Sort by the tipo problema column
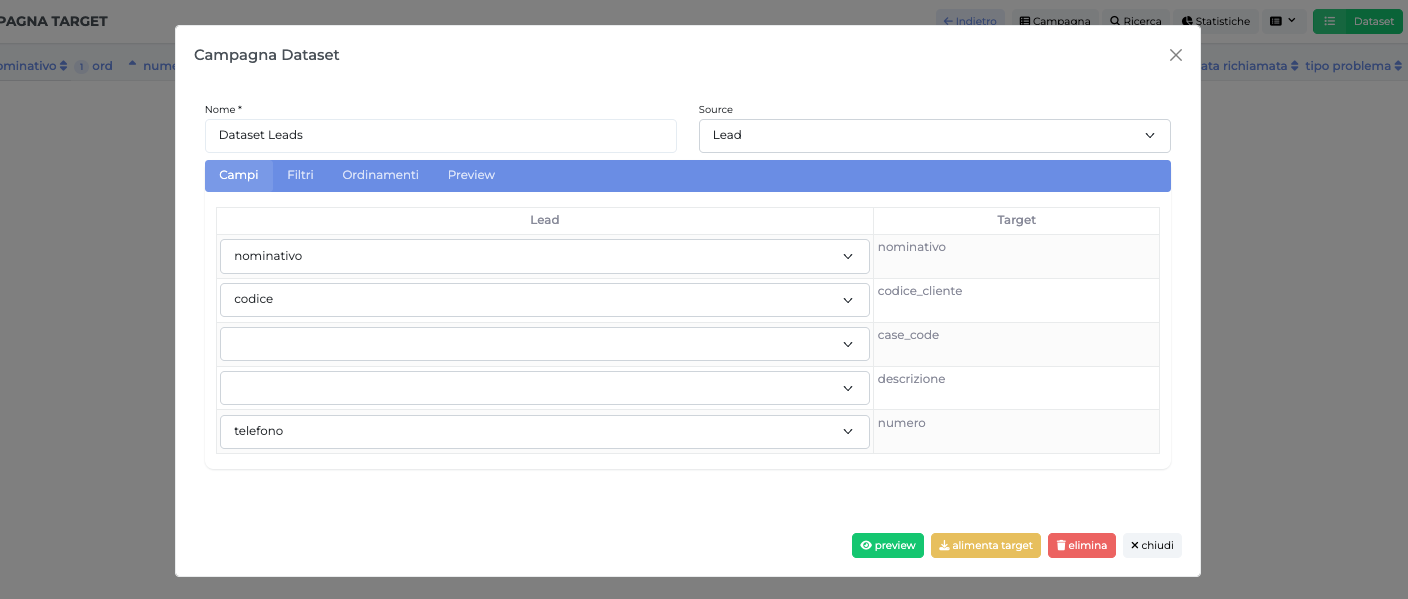Screen dimensions: 1408x599 point(1354,66)
